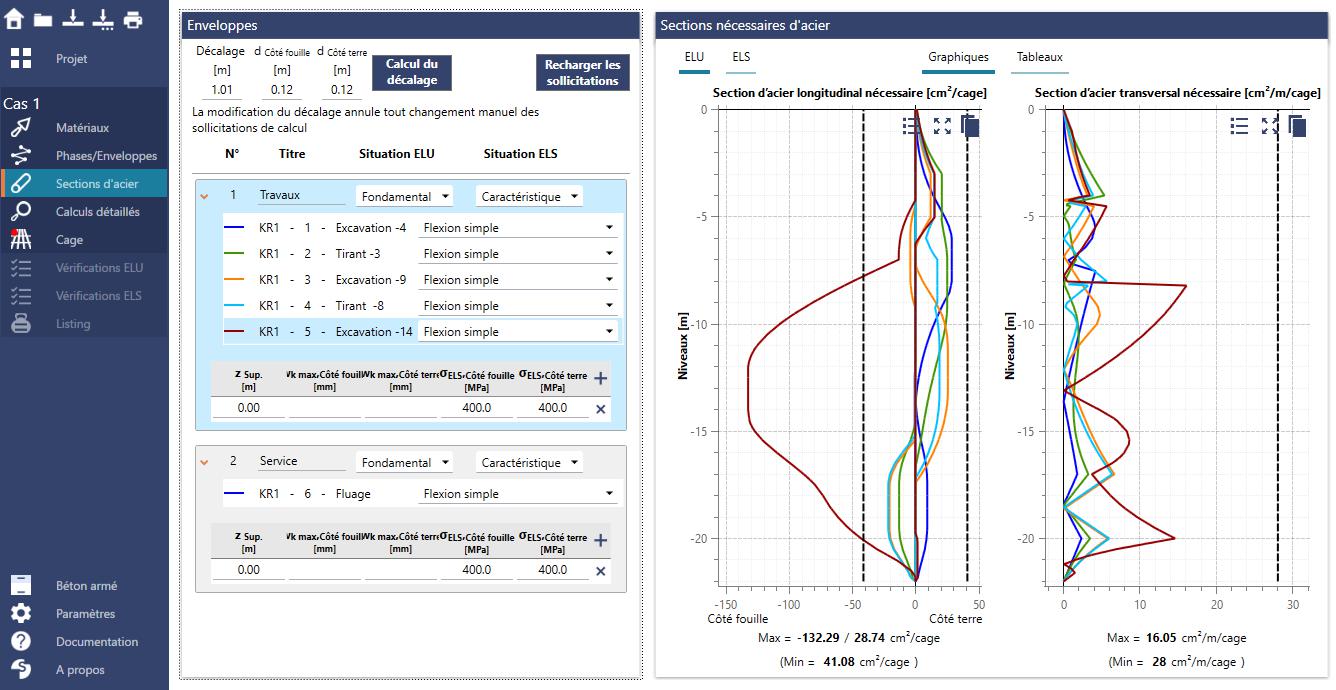1336x690 pixels.
Task: Click Recharger les sollicitations button
Action: 582,72
